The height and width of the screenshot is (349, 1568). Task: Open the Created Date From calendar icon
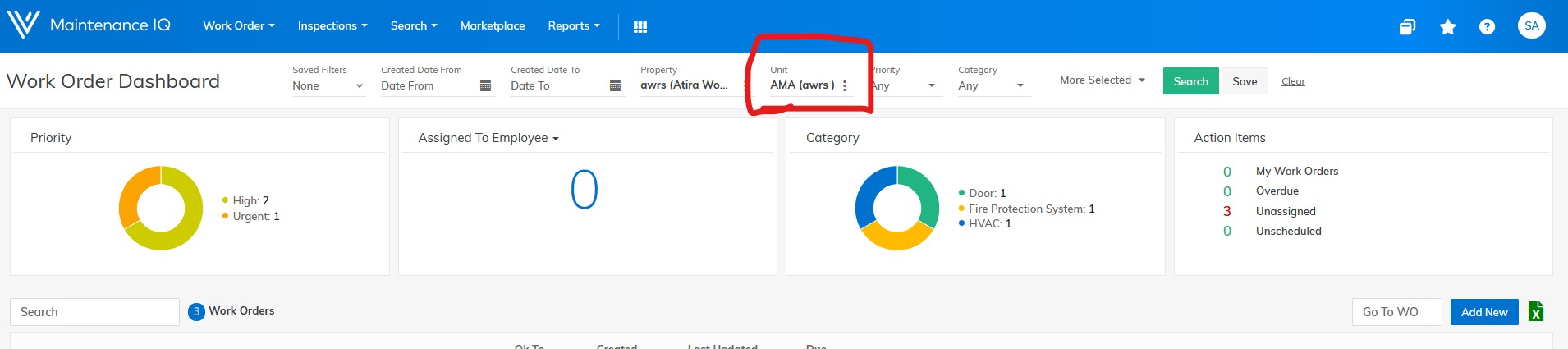tap(485, 85)
